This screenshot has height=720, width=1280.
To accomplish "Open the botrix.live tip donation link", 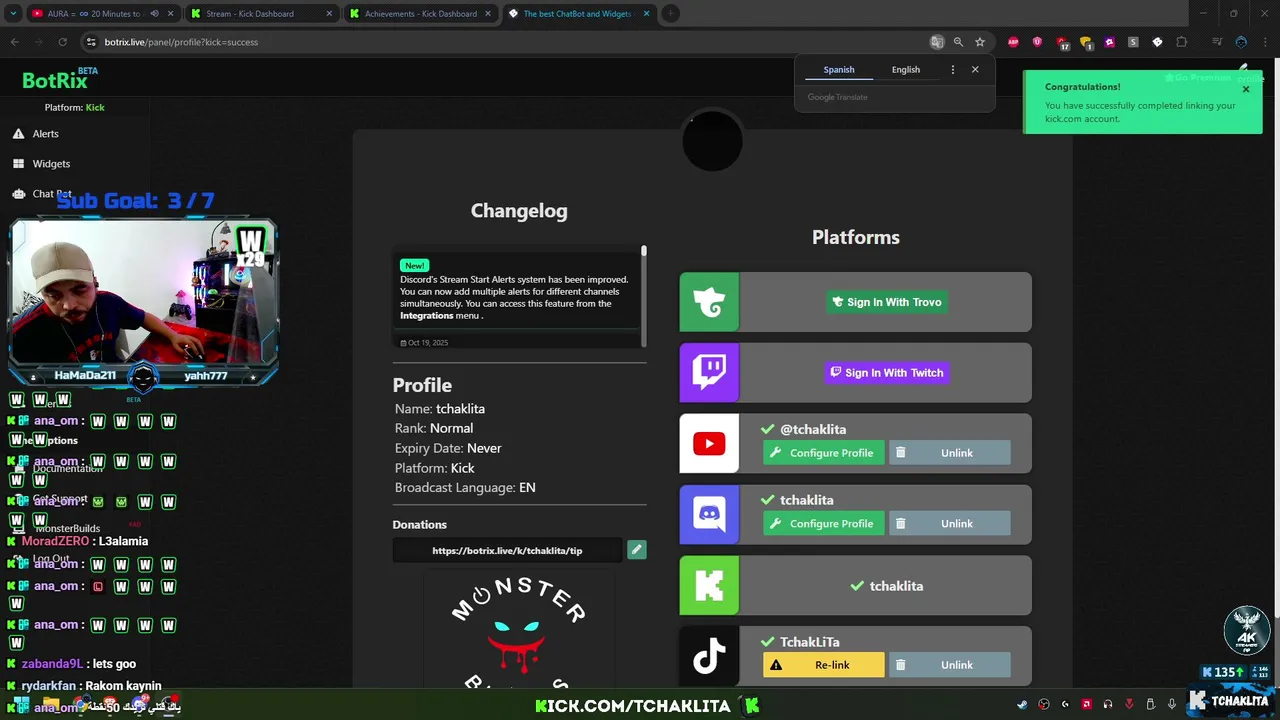I will click(x=508, y=550).
